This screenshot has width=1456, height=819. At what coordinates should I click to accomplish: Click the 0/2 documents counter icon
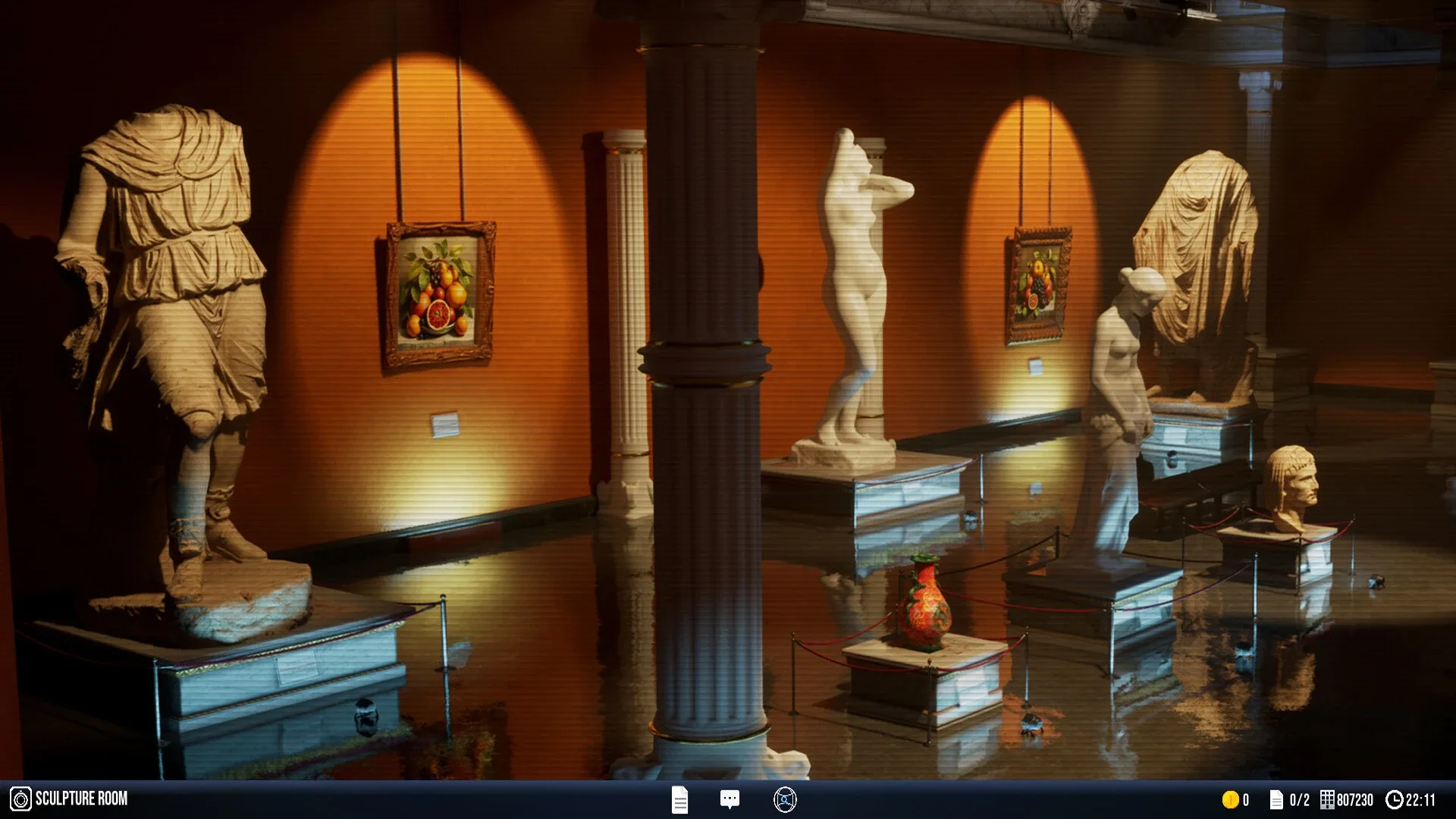[x=1276, y=799]
